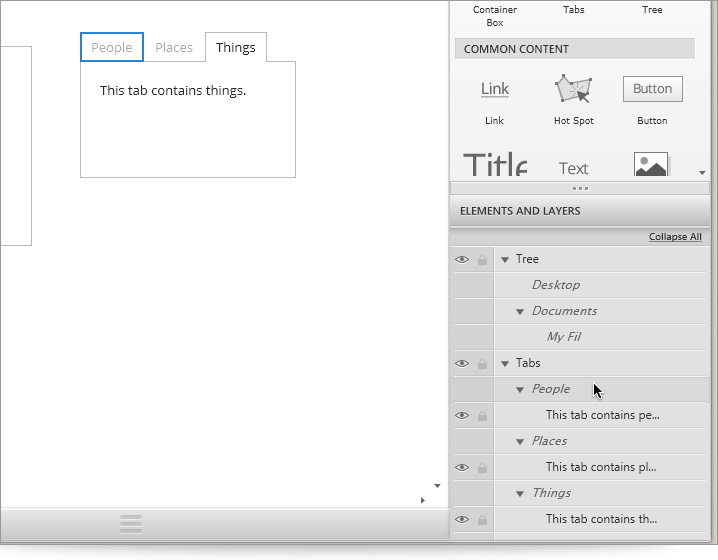Click the Elements and Layers panel header
Viewport: 718px width, 560px height.
click(580, 211)
